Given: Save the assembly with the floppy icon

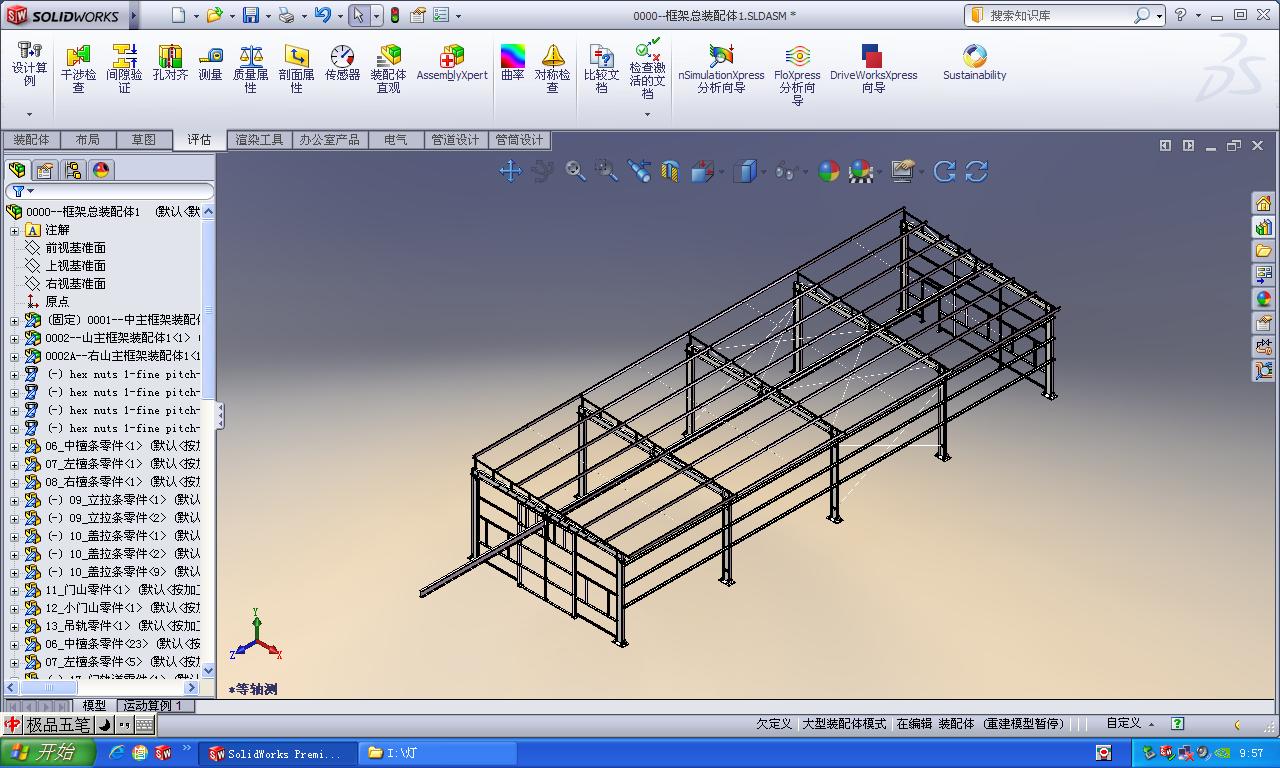Looking at the screenshot, I should coord(251,15).
